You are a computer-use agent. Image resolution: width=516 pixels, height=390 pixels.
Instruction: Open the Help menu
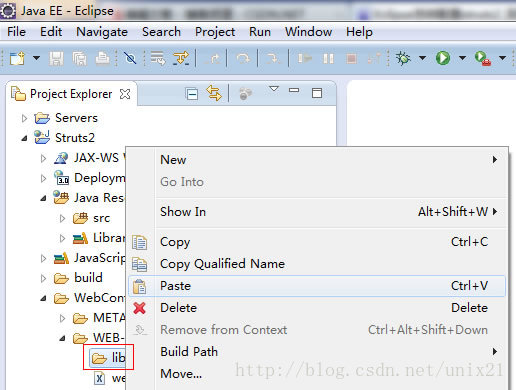click(359, 32)
